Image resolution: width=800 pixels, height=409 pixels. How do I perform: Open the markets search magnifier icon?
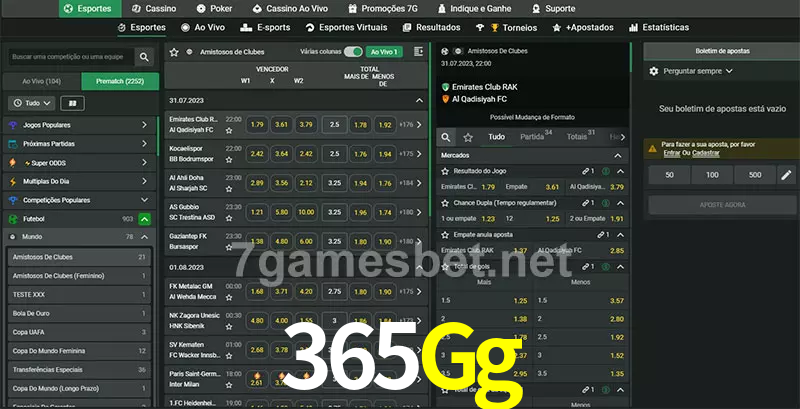pyautogui.click(x=447, y=137)
